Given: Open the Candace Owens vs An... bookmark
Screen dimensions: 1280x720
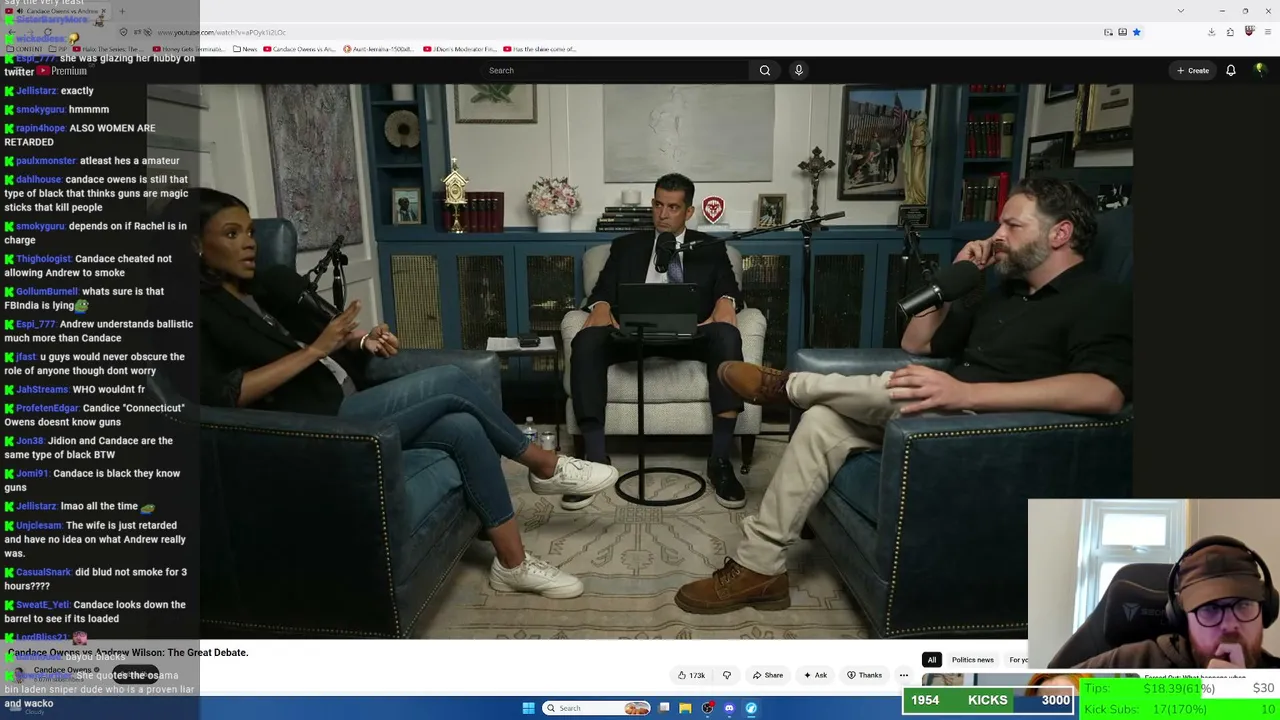Looking at the screenshot, I should (x=299, y=49).
